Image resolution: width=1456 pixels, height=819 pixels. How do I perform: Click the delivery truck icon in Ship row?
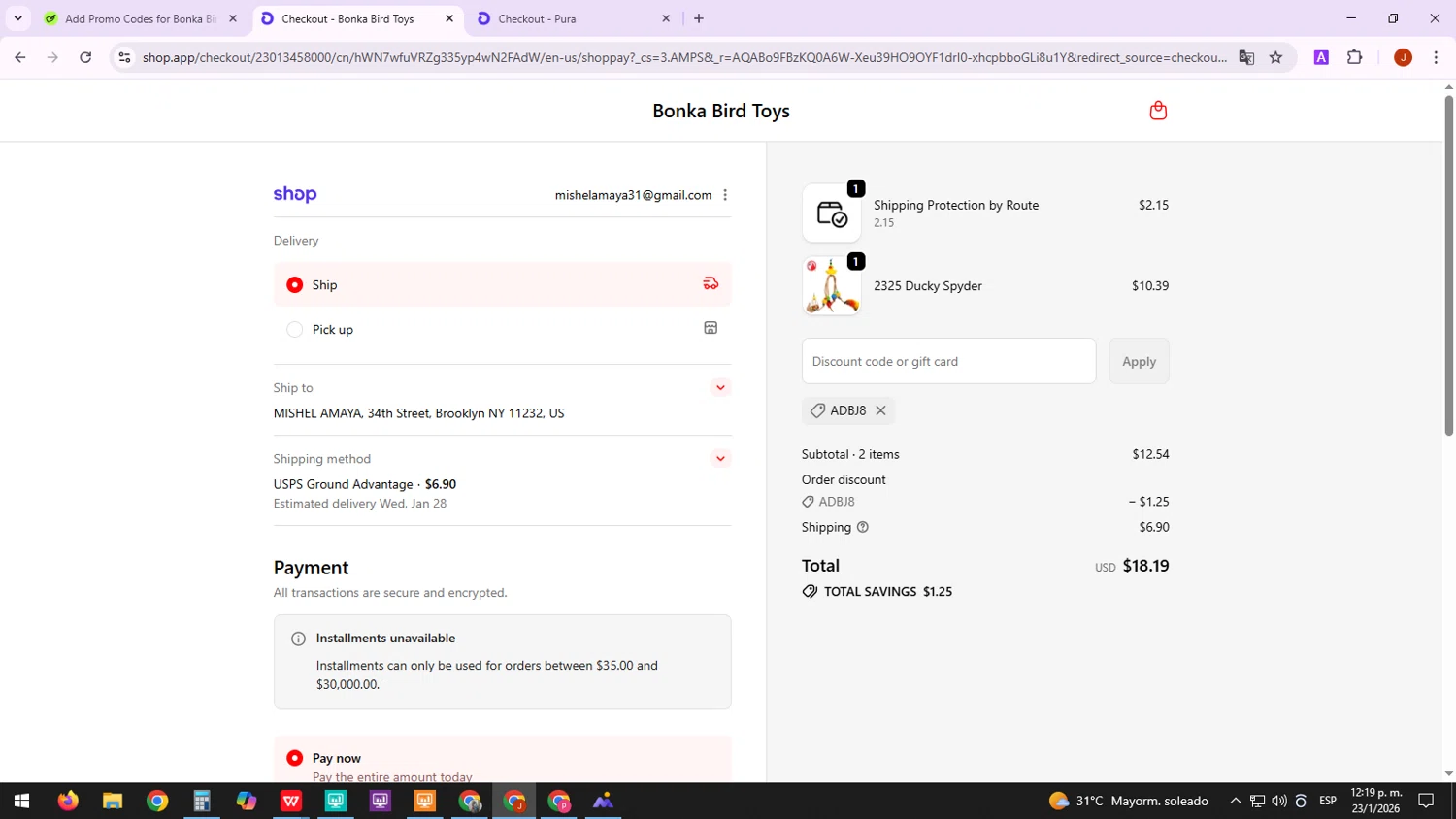tap(711, 284)
